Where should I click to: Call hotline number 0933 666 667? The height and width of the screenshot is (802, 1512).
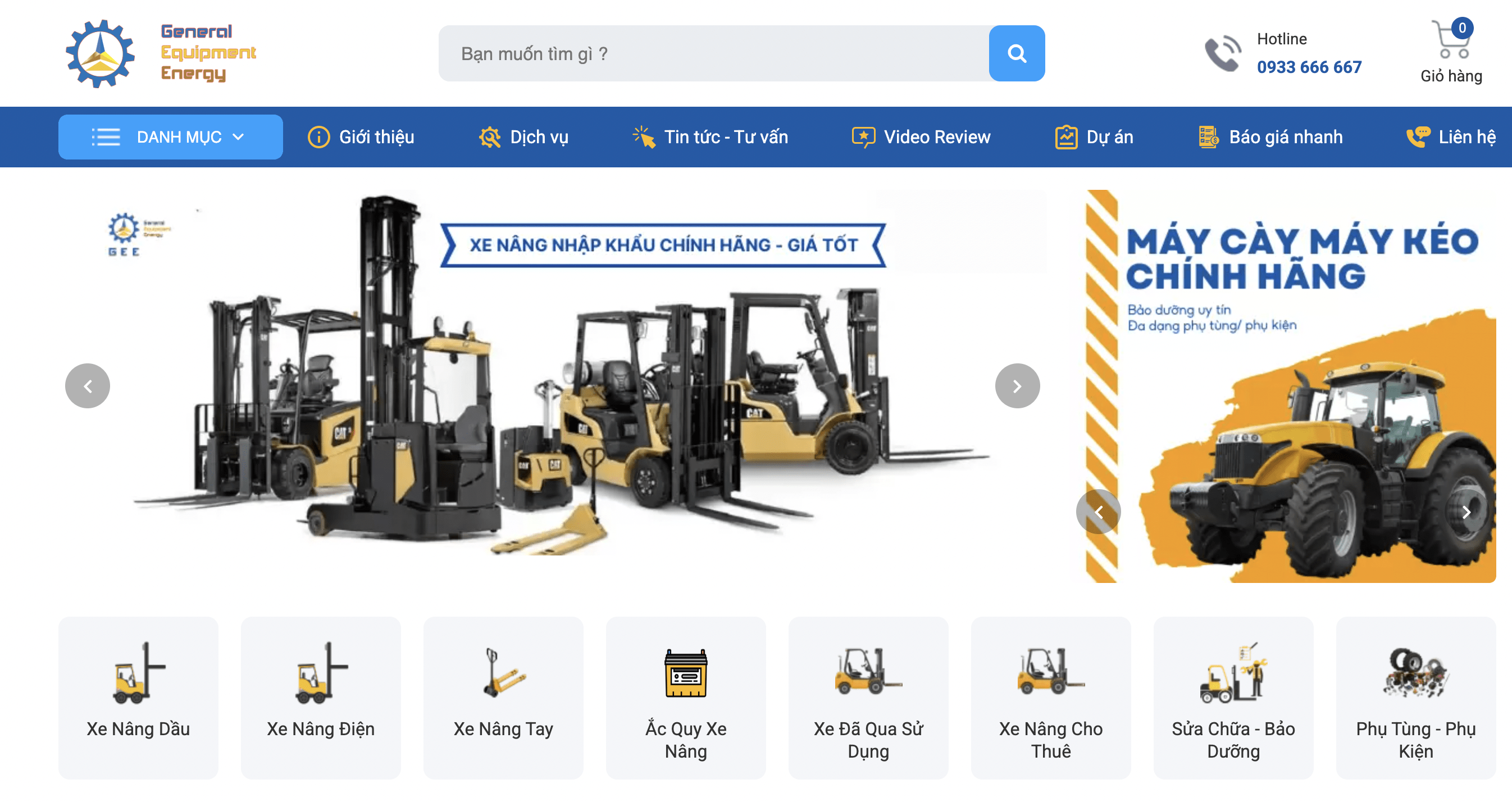[1309, 67]
